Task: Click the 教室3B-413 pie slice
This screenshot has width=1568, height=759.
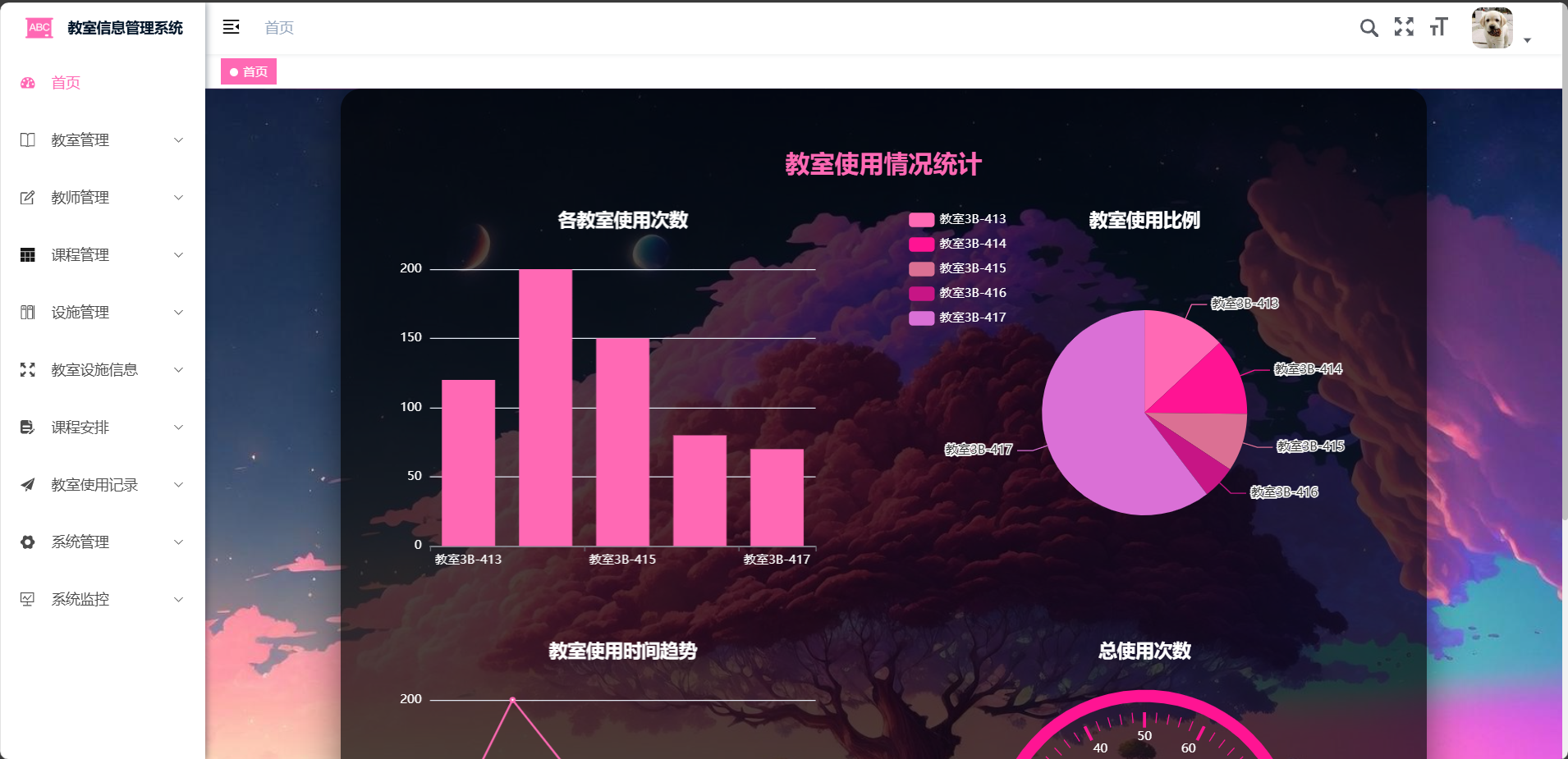Action: (x=1170, y=349)
